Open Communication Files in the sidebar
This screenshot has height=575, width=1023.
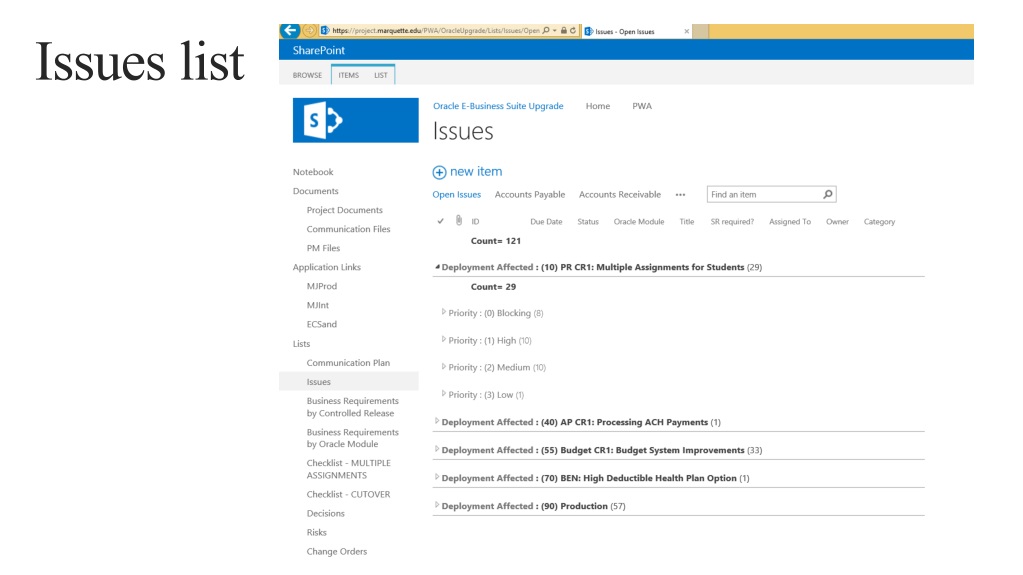pos(348,229)
